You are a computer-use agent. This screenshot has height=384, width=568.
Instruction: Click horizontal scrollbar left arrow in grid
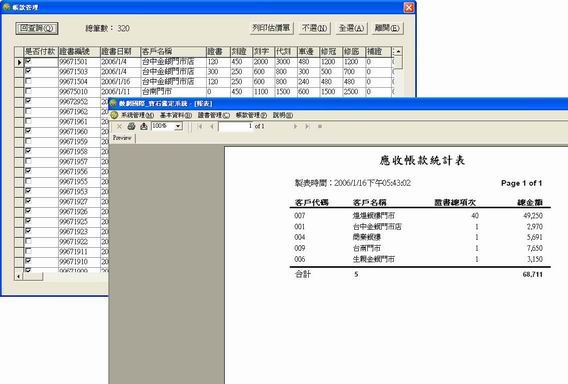point(18,277)
